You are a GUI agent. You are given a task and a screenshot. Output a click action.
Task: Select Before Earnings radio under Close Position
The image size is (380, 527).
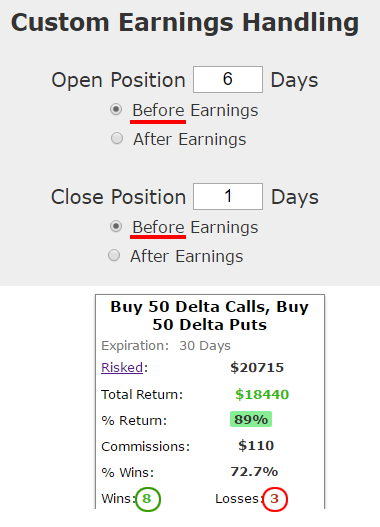click(x=116, y=227)
